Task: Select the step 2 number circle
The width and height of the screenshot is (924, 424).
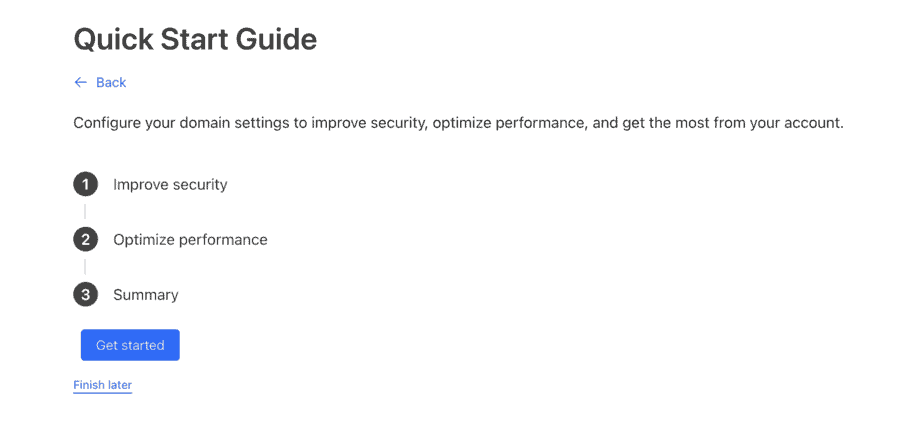Action: click(85, 240)
